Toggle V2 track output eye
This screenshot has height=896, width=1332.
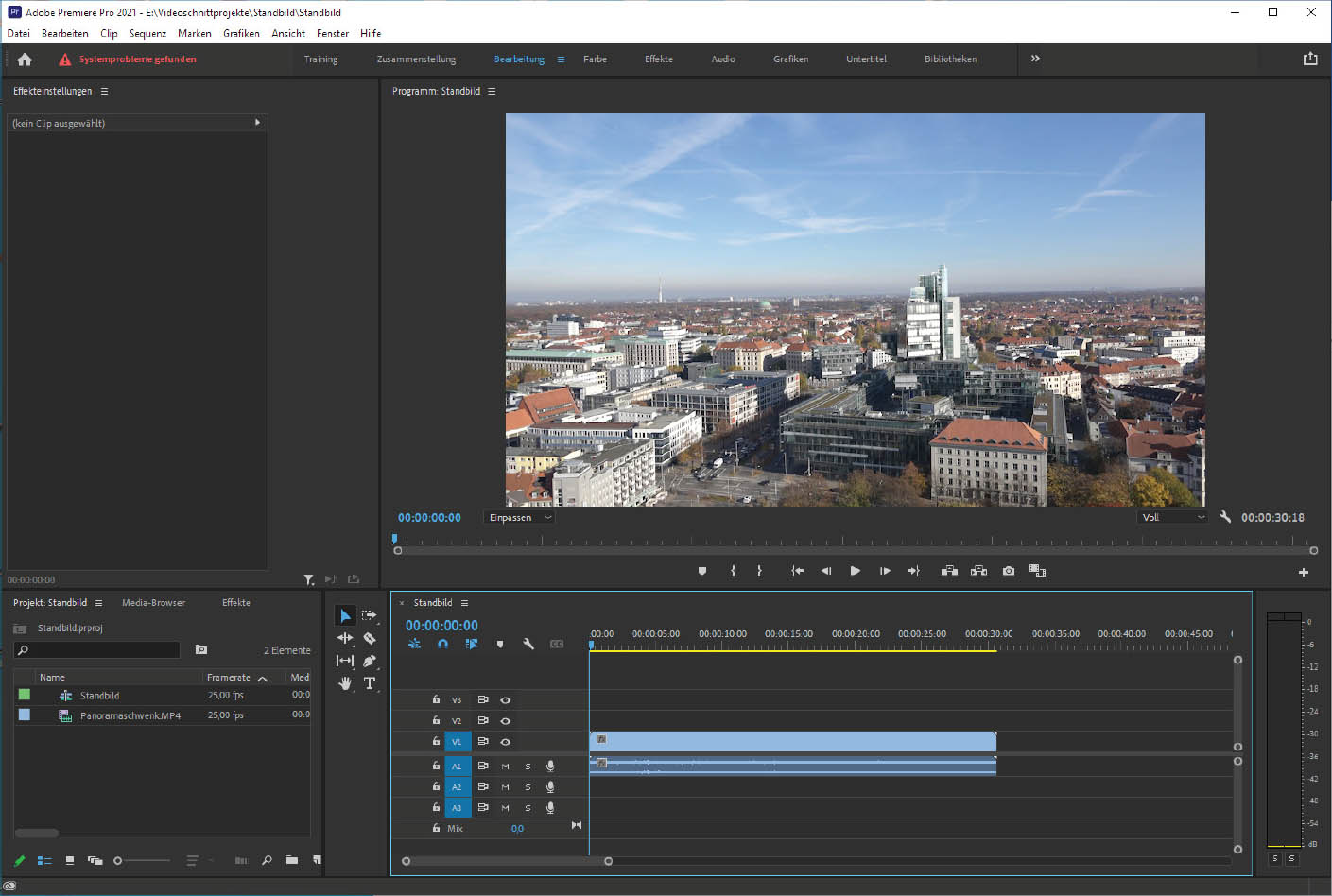[506, 721]
